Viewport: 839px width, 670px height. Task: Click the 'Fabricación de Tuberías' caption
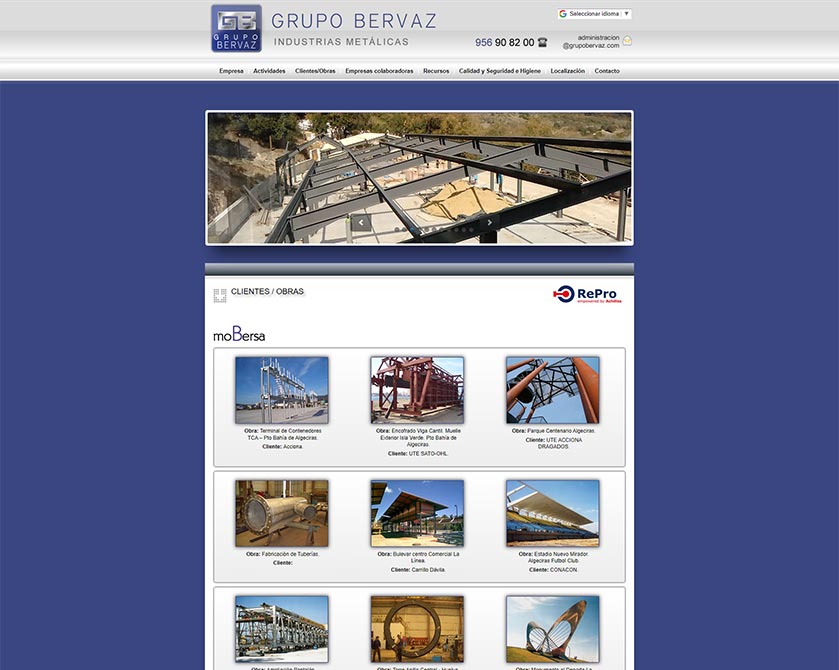[x=283, y=554]
